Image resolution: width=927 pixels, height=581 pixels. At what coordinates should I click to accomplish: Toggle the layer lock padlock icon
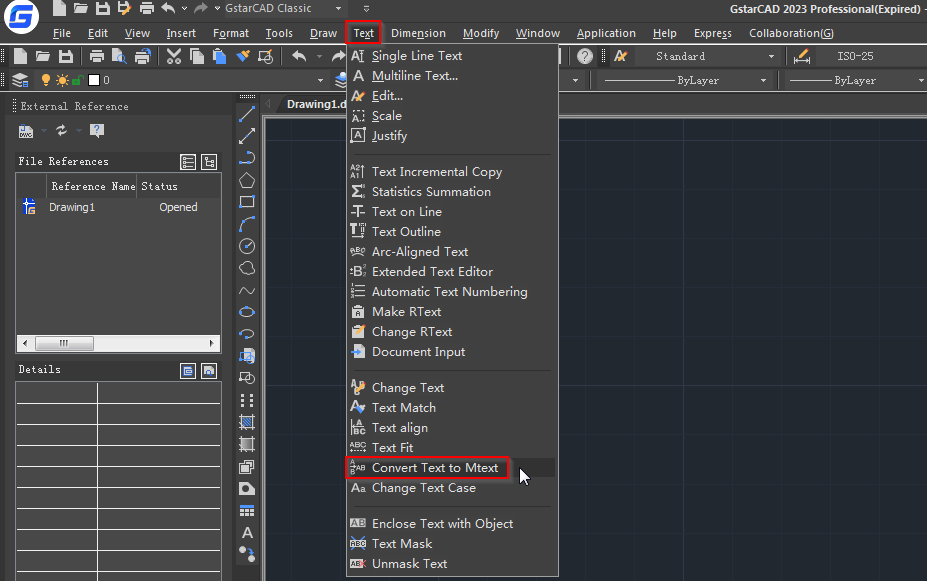(78, 80)
